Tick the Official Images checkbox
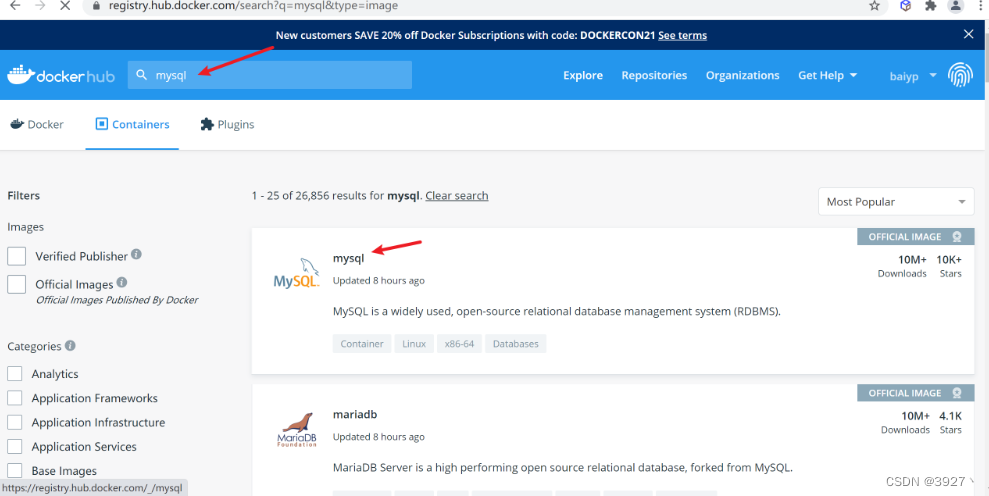 pyautogui.click(x=16, y=284)
